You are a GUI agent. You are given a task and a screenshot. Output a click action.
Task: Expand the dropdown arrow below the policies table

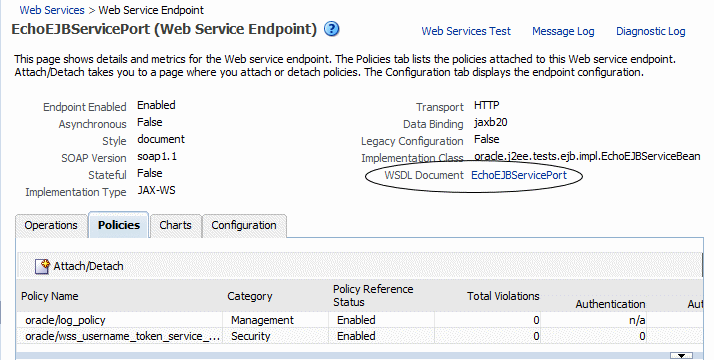[x=681, y=355]
